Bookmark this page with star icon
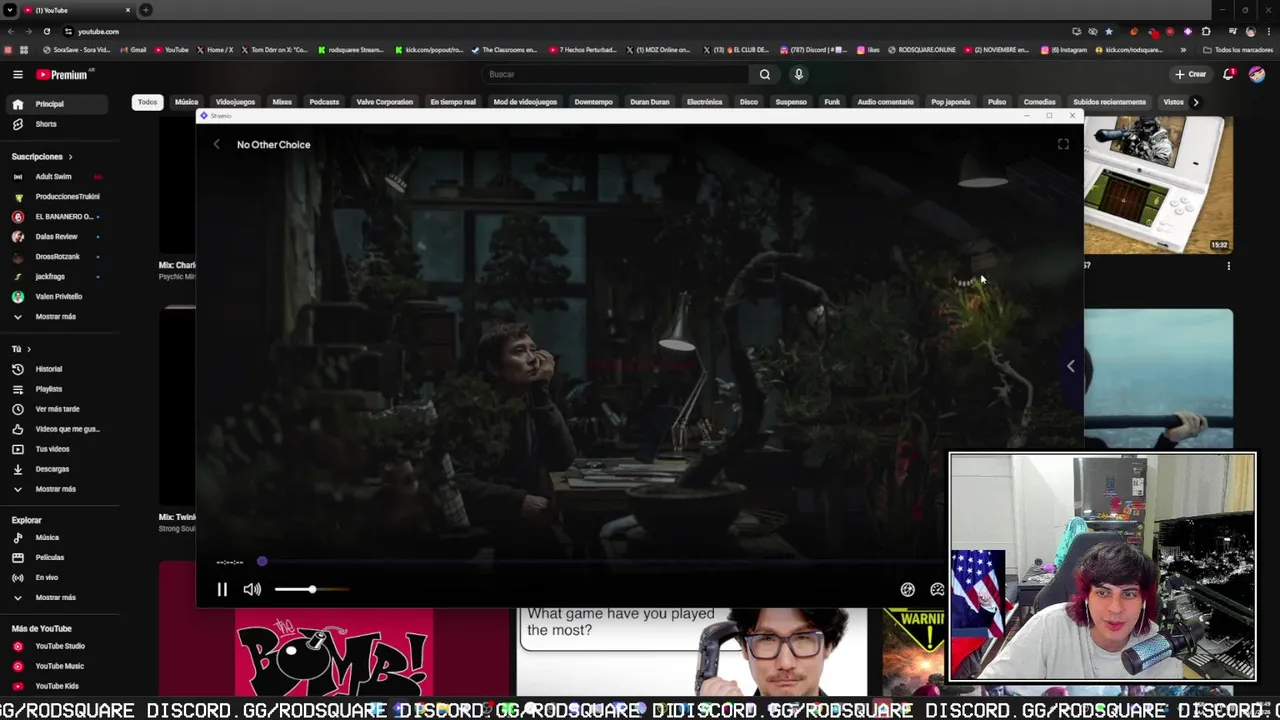Screen dimensions: 1280x720 pyautogui.click(x=1108, y=31)
